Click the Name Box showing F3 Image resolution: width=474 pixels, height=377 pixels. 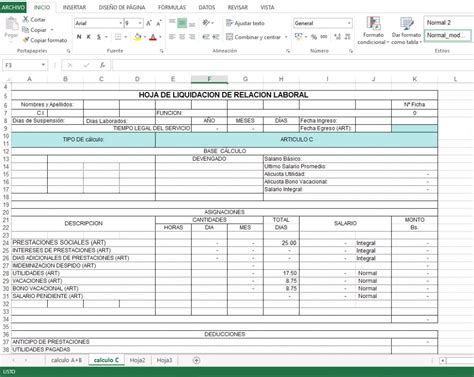coord(25,65)
